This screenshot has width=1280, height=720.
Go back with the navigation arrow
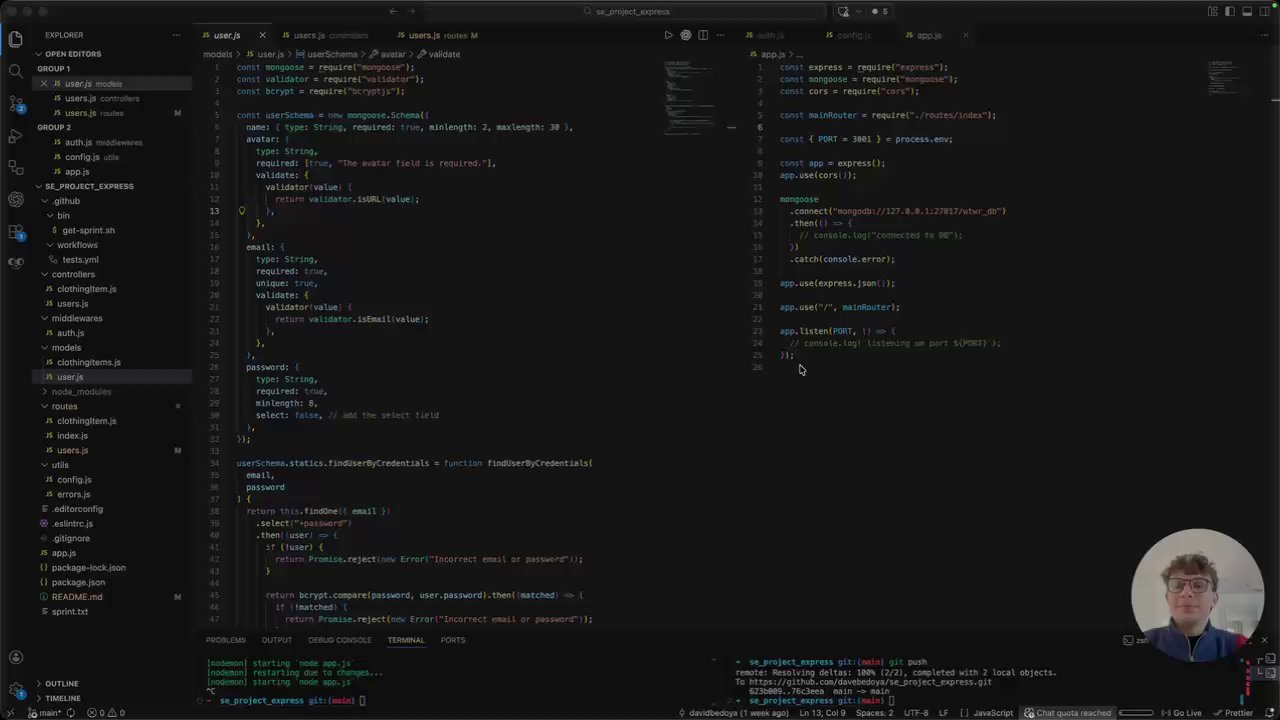393,11
